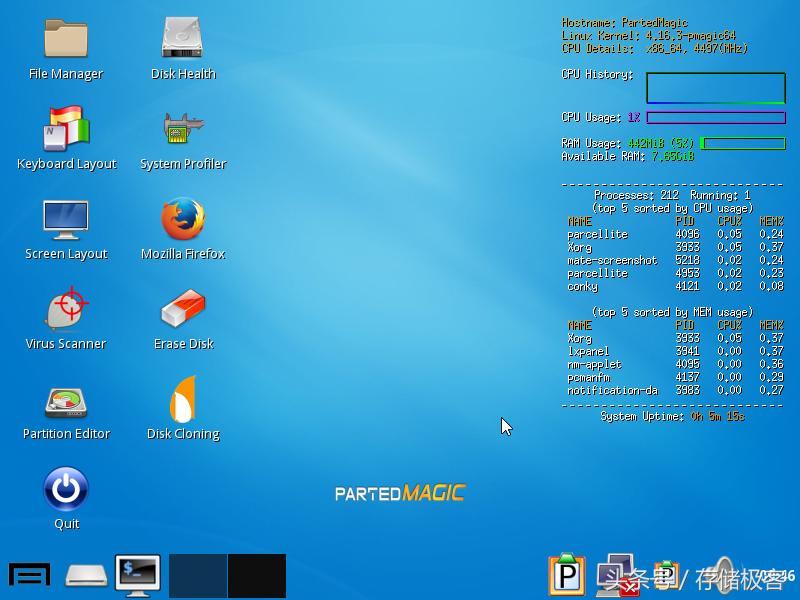Click the drive icon in the taskbar
The width and height of the screenshot is (800, 600).
coord(86,575)
